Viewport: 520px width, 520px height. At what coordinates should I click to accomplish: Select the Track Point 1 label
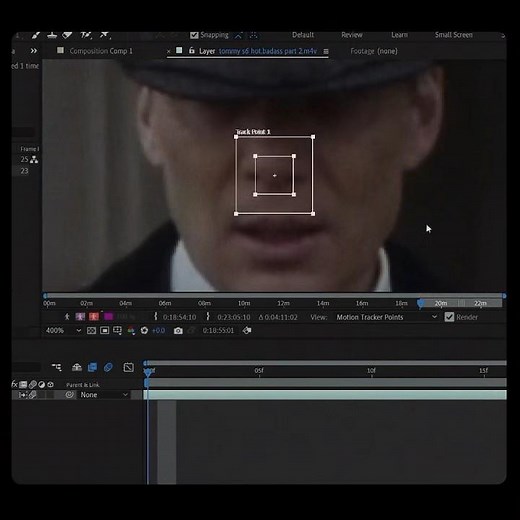[x=253, y=132]
